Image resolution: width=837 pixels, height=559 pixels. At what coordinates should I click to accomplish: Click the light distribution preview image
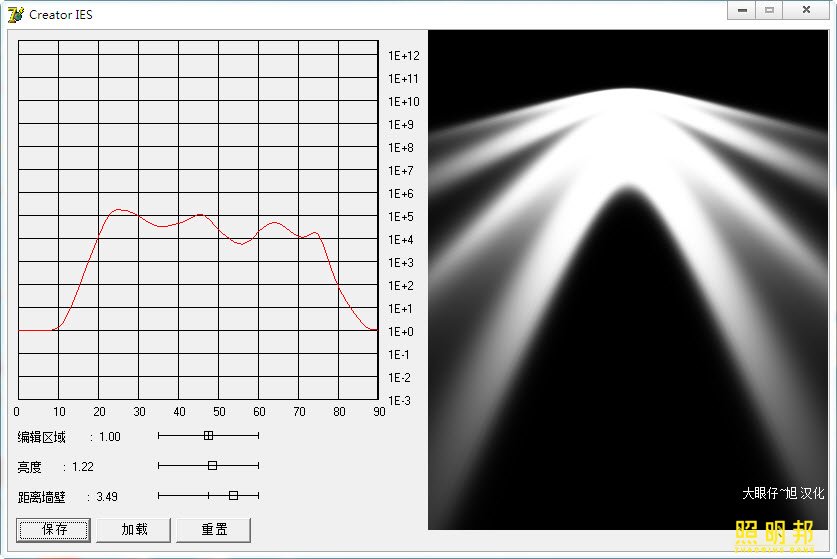tap(628, 280)
